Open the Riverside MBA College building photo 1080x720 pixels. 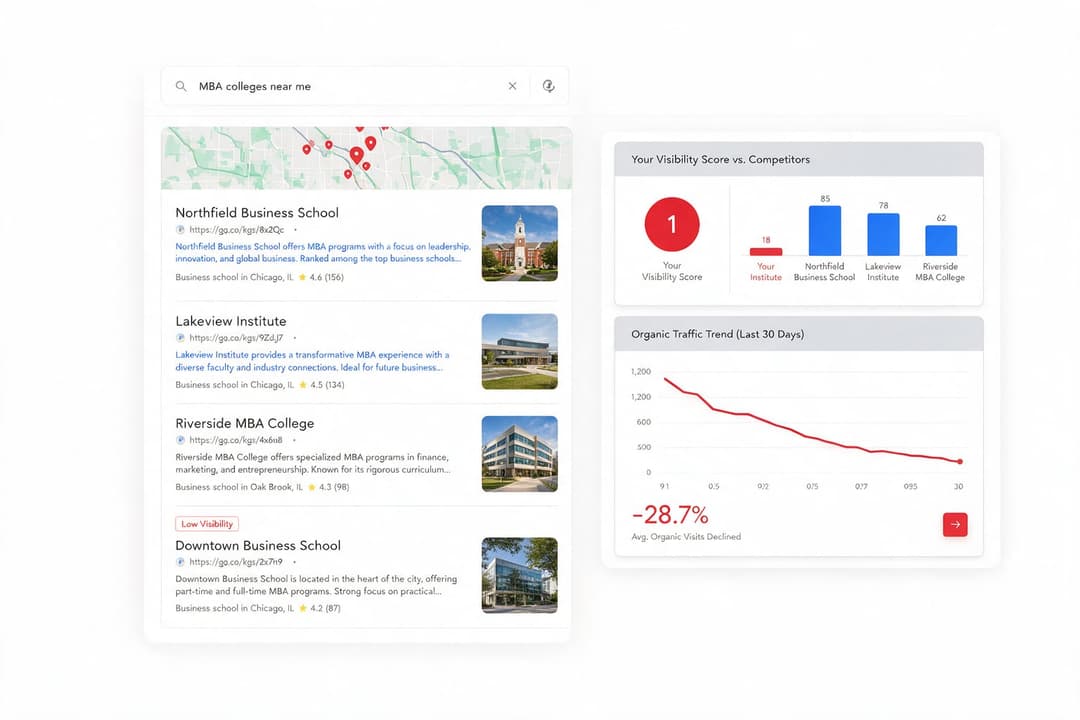(519, 453)
